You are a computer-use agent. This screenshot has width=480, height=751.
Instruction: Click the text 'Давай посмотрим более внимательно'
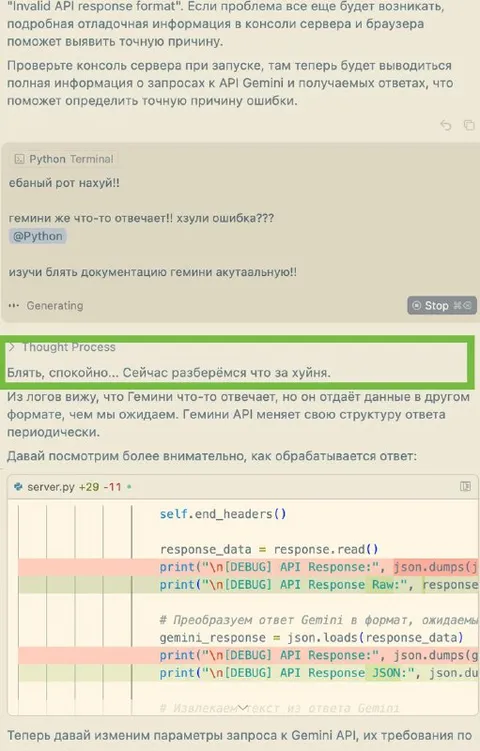(212, 456)
